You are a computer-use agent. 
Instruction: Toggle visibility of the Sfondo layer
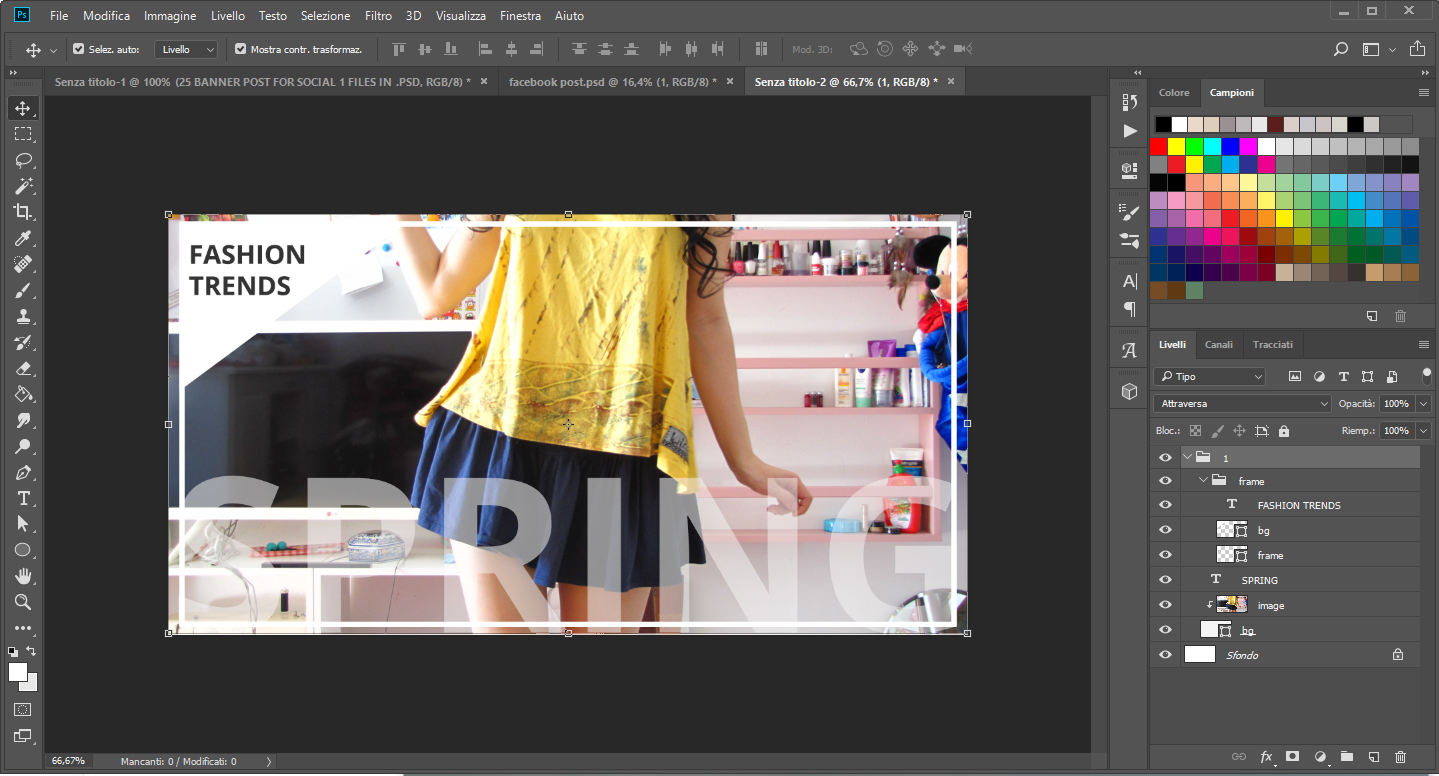[x=1165, y=655]
